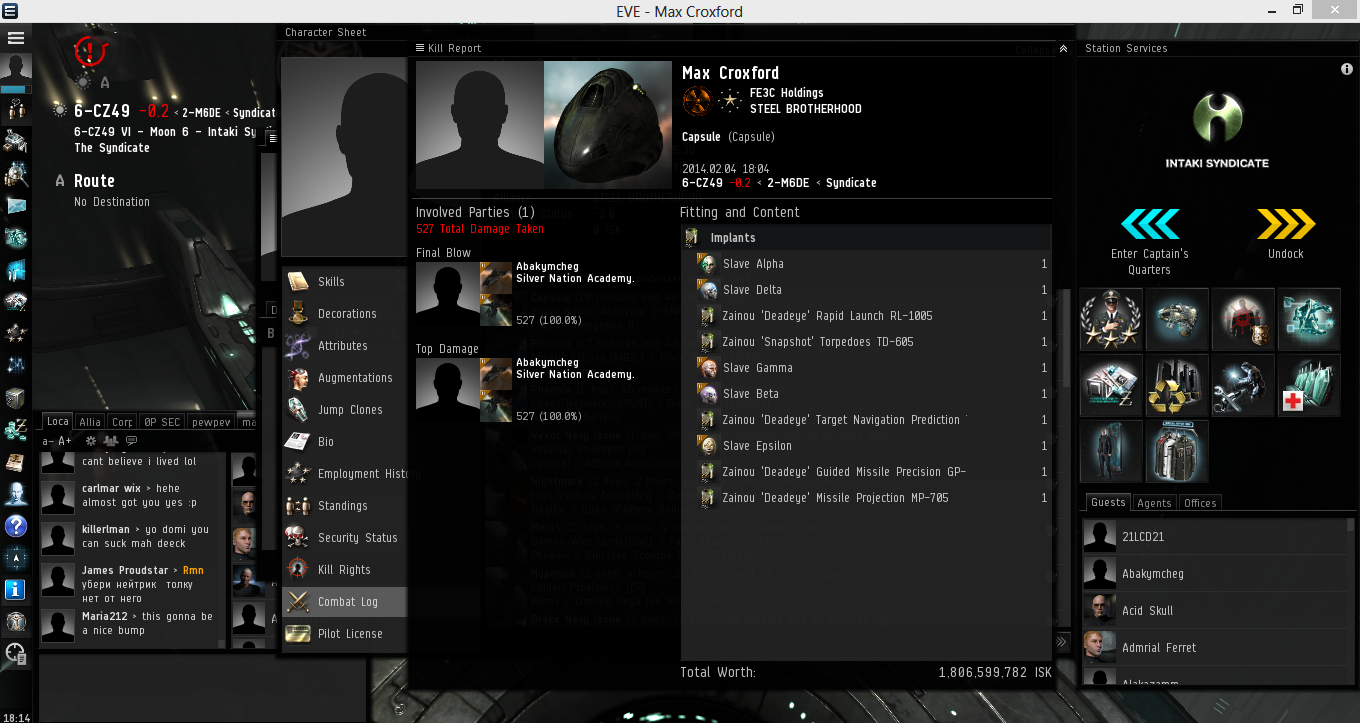This screenshot has width=1360, height=723.
Task: Click the Slave Alpha implant icon
Action: coord(708,264)
